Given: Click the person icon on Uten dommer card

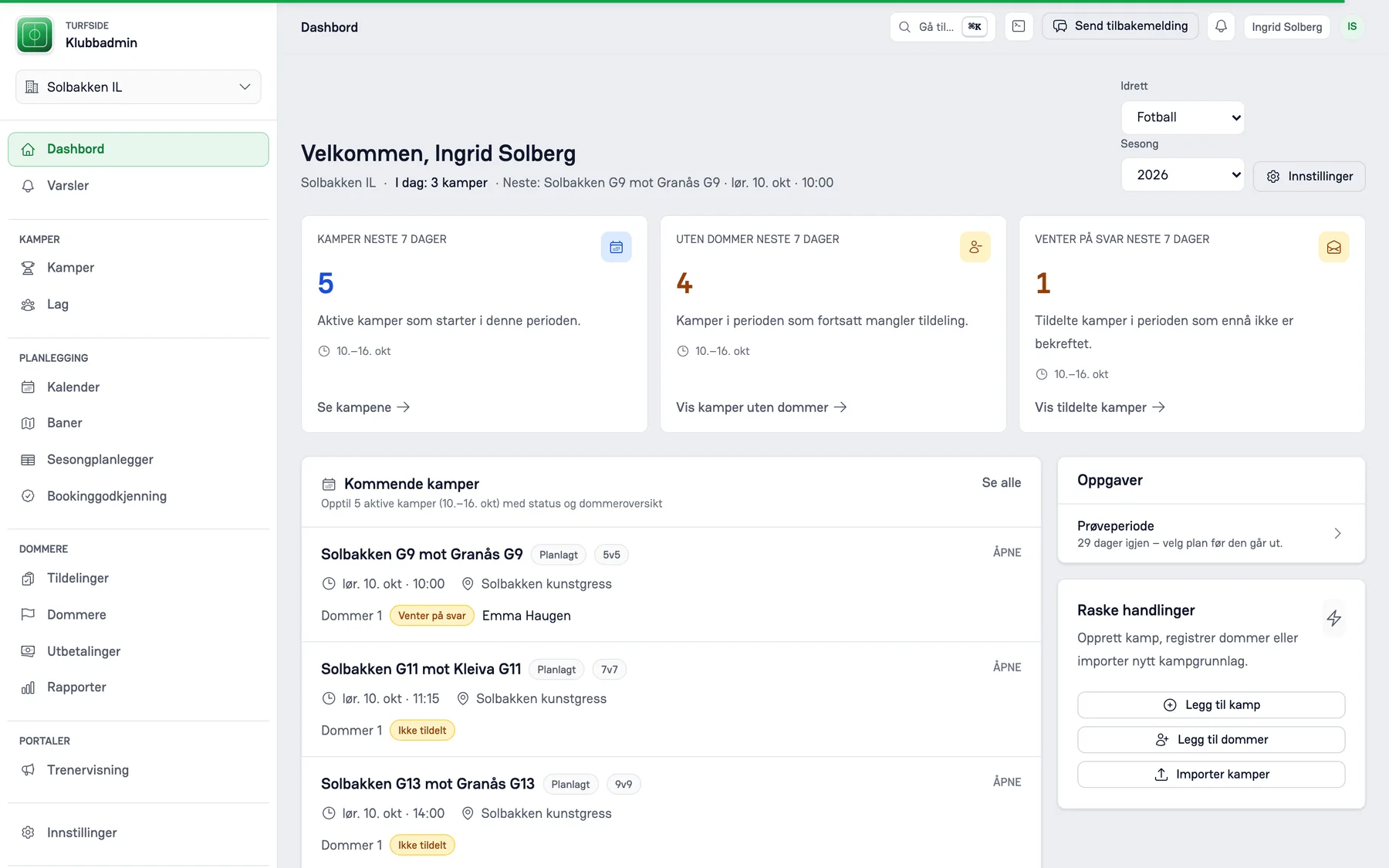Looking at the screenshot, I should (x=975, y=247).
